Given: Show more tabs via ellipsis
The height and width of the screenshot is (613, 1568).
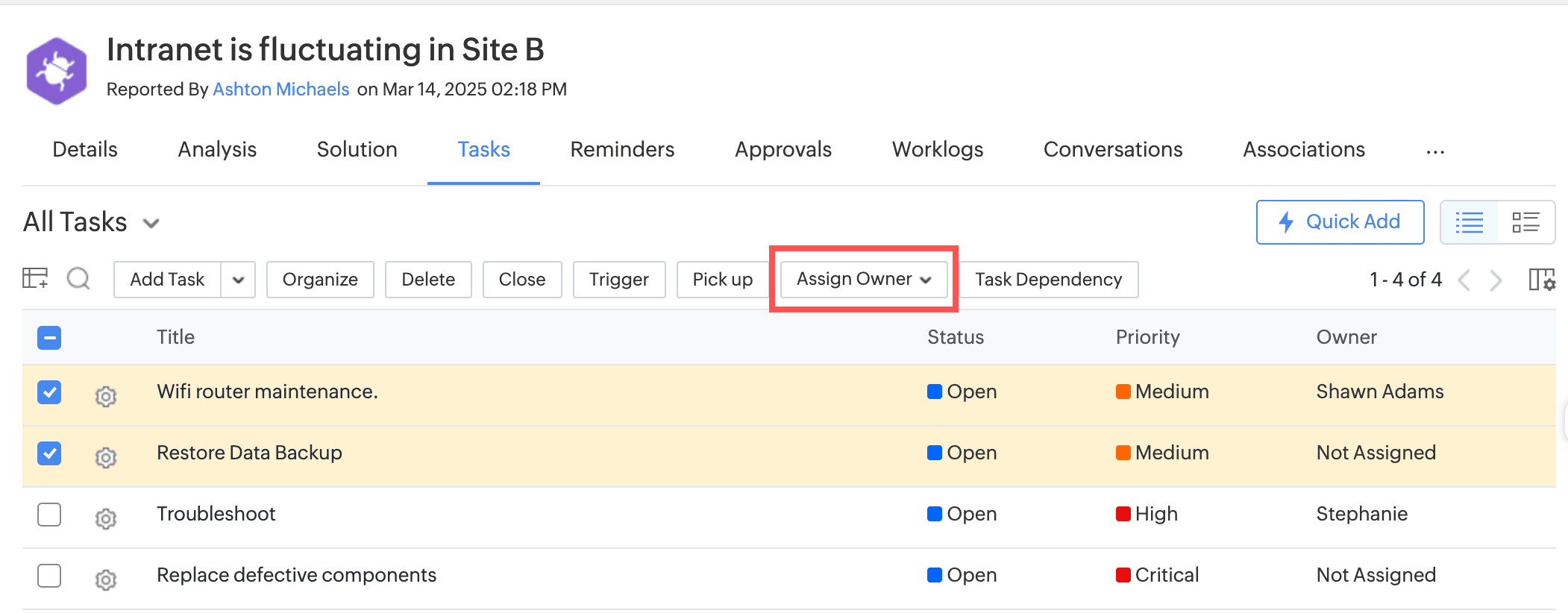Looking at the screenshot, I should point(1434,151).
